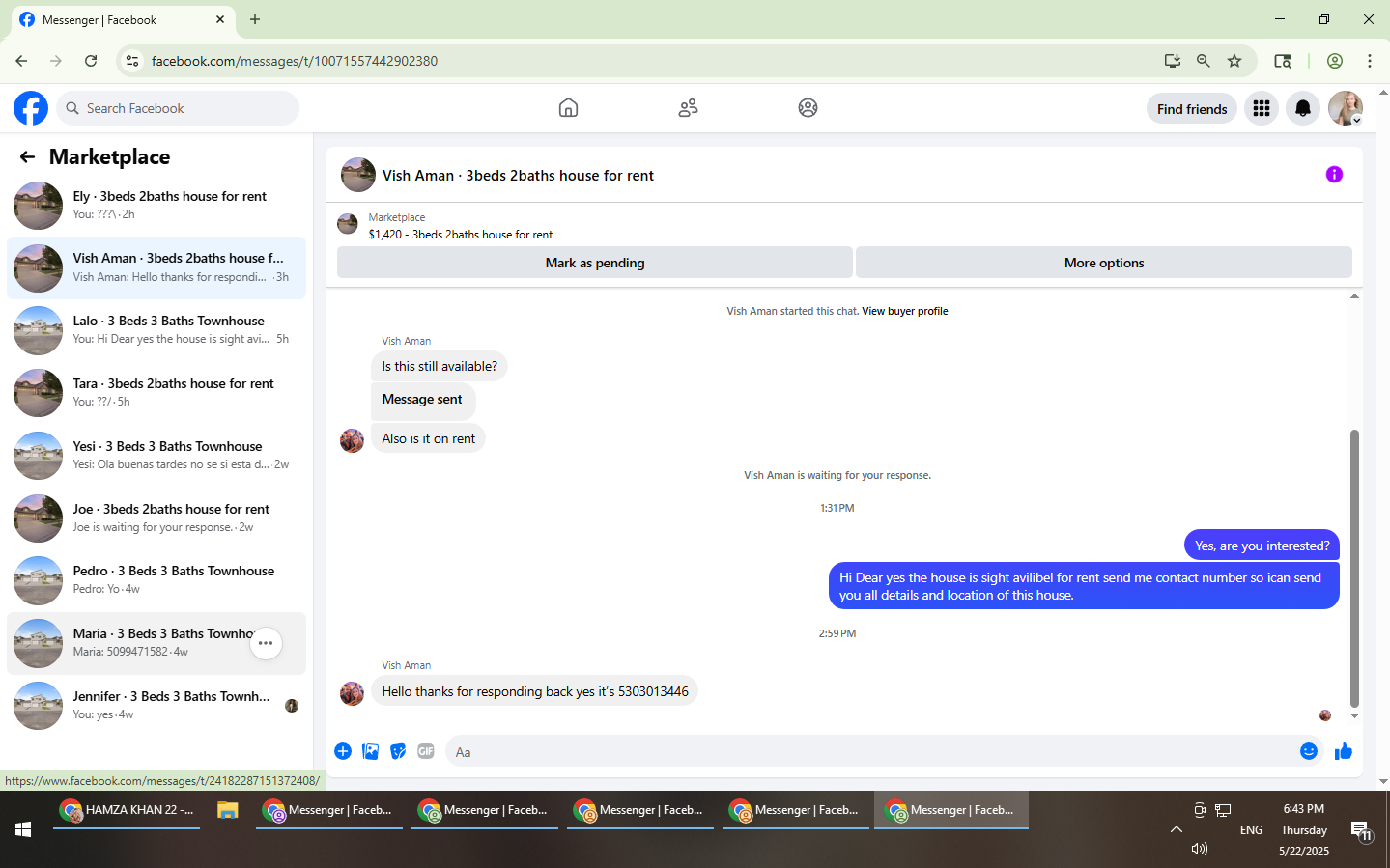Image resolution: width=1390 pixels, height=868 pixels.
Task: Open the Ely 3beds 2baths conversation
Action: click(156, 205)
